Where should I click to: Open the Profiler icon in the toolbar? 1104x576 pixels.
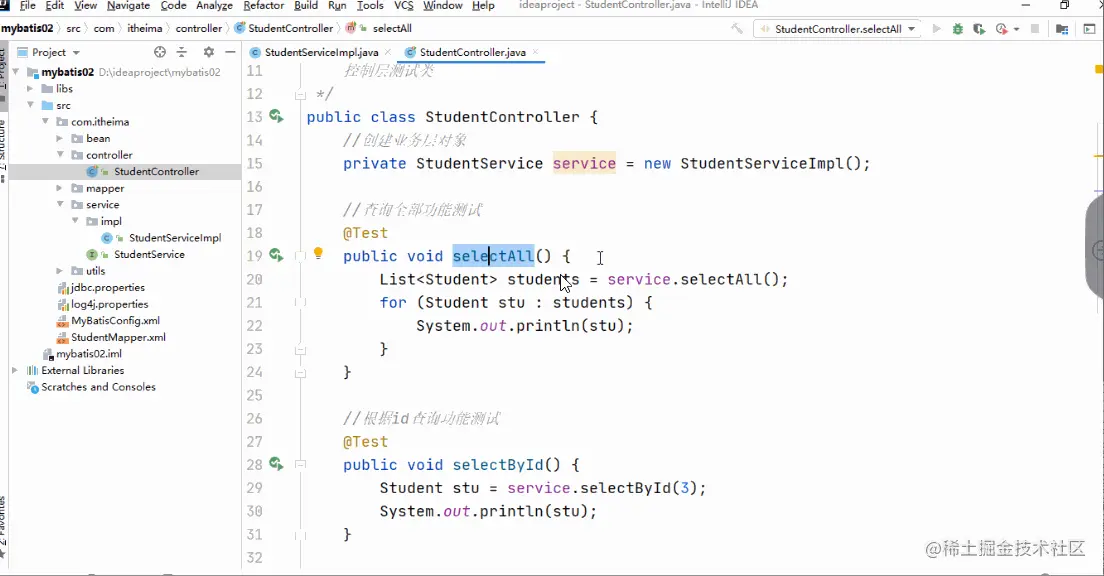(x=1000, y=30)
